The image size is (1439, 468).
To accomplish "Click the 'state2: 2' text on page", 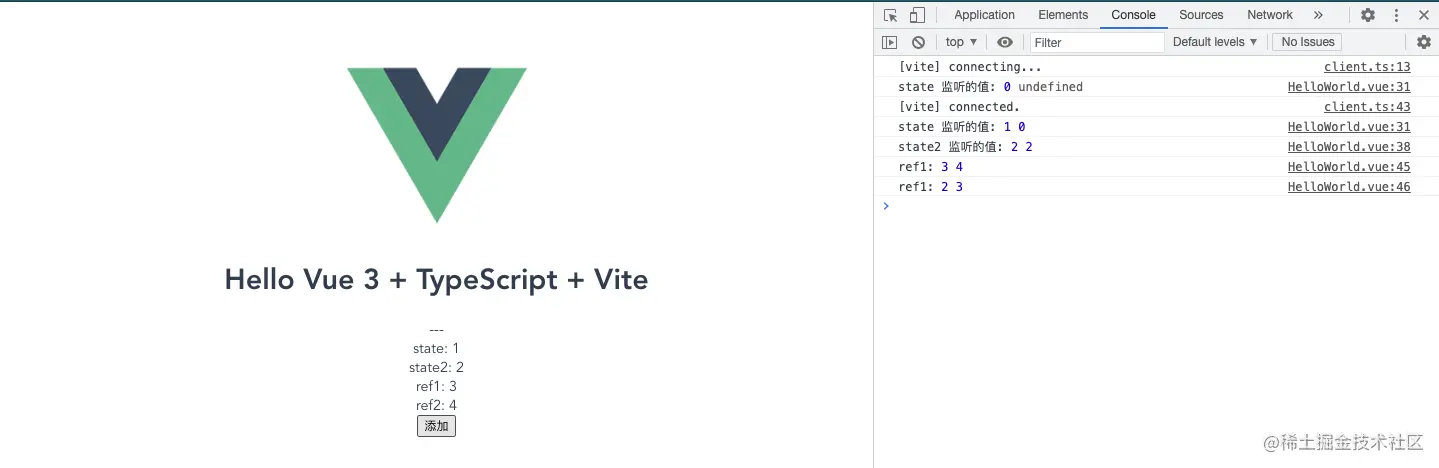I will 436,368.
